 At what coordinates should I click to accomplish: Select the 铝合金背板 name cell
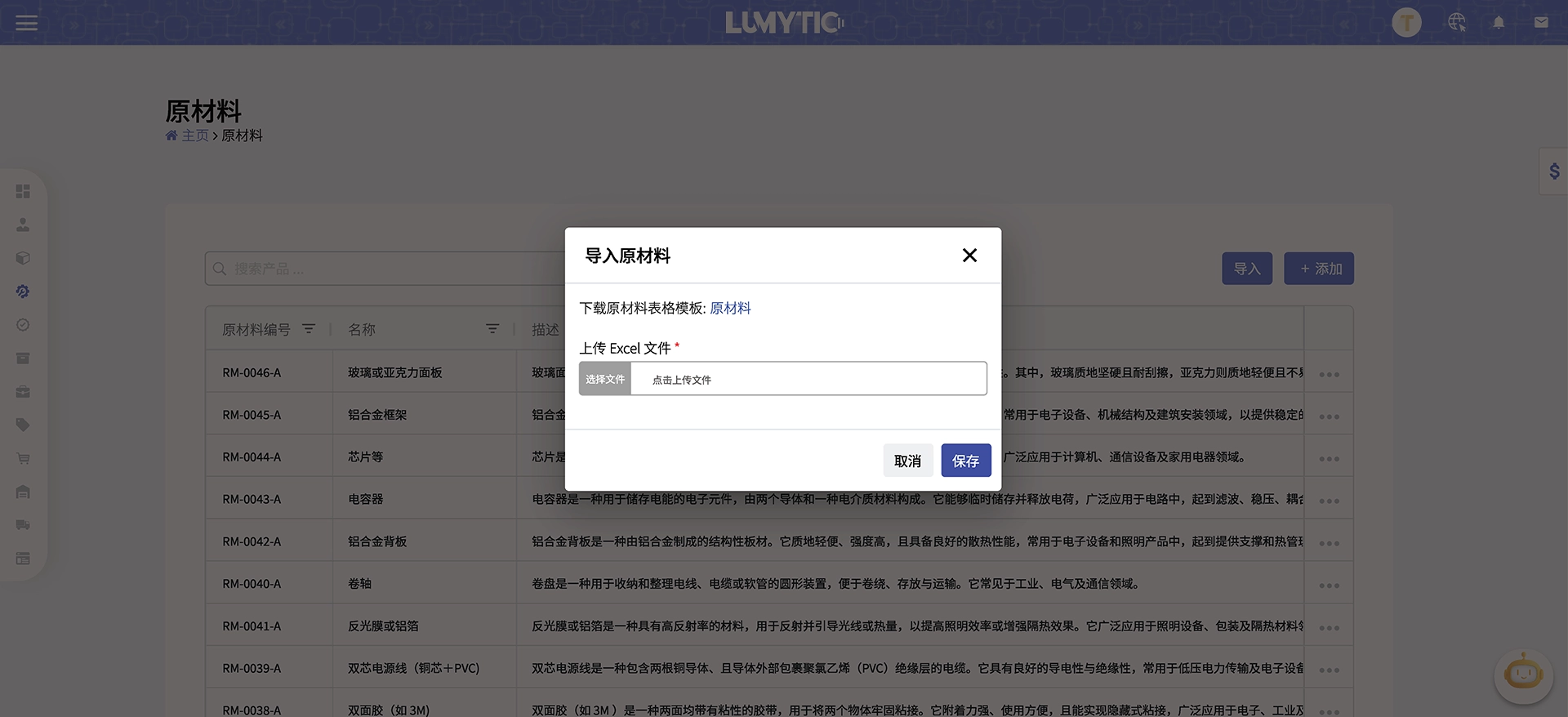click(424, 541)
